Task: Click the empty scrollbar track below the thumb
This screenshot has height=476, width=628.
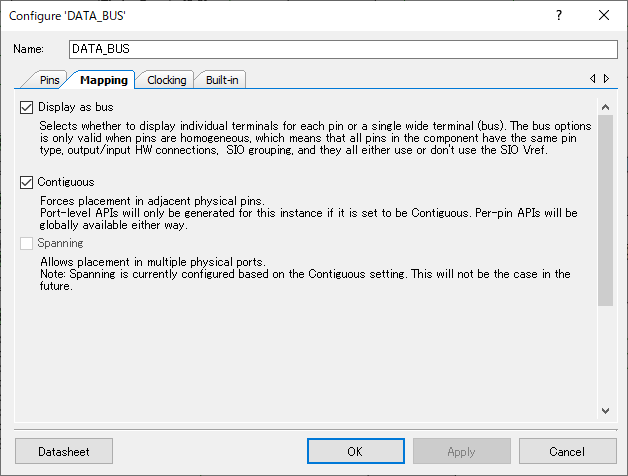Action: (605, 354)
